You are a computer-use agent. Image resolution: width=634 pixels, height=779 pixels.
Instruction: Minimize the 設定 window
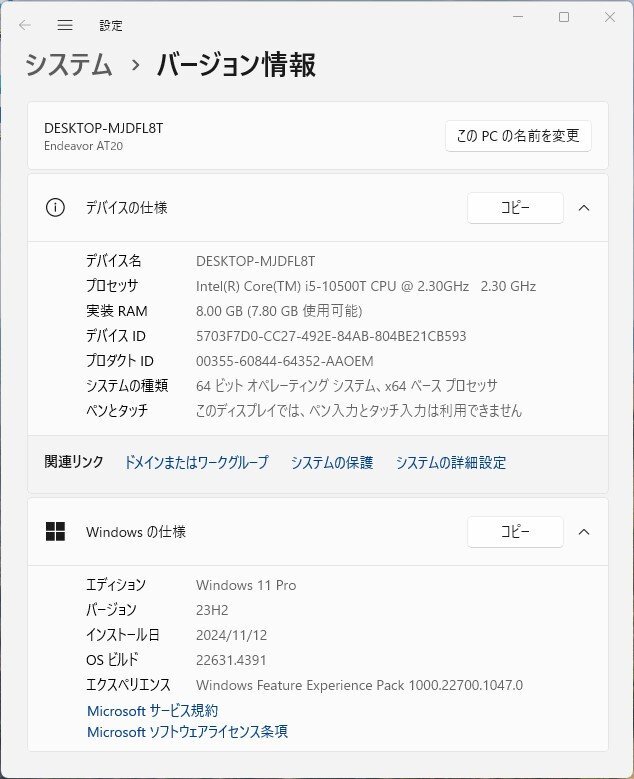coord(518,17)
